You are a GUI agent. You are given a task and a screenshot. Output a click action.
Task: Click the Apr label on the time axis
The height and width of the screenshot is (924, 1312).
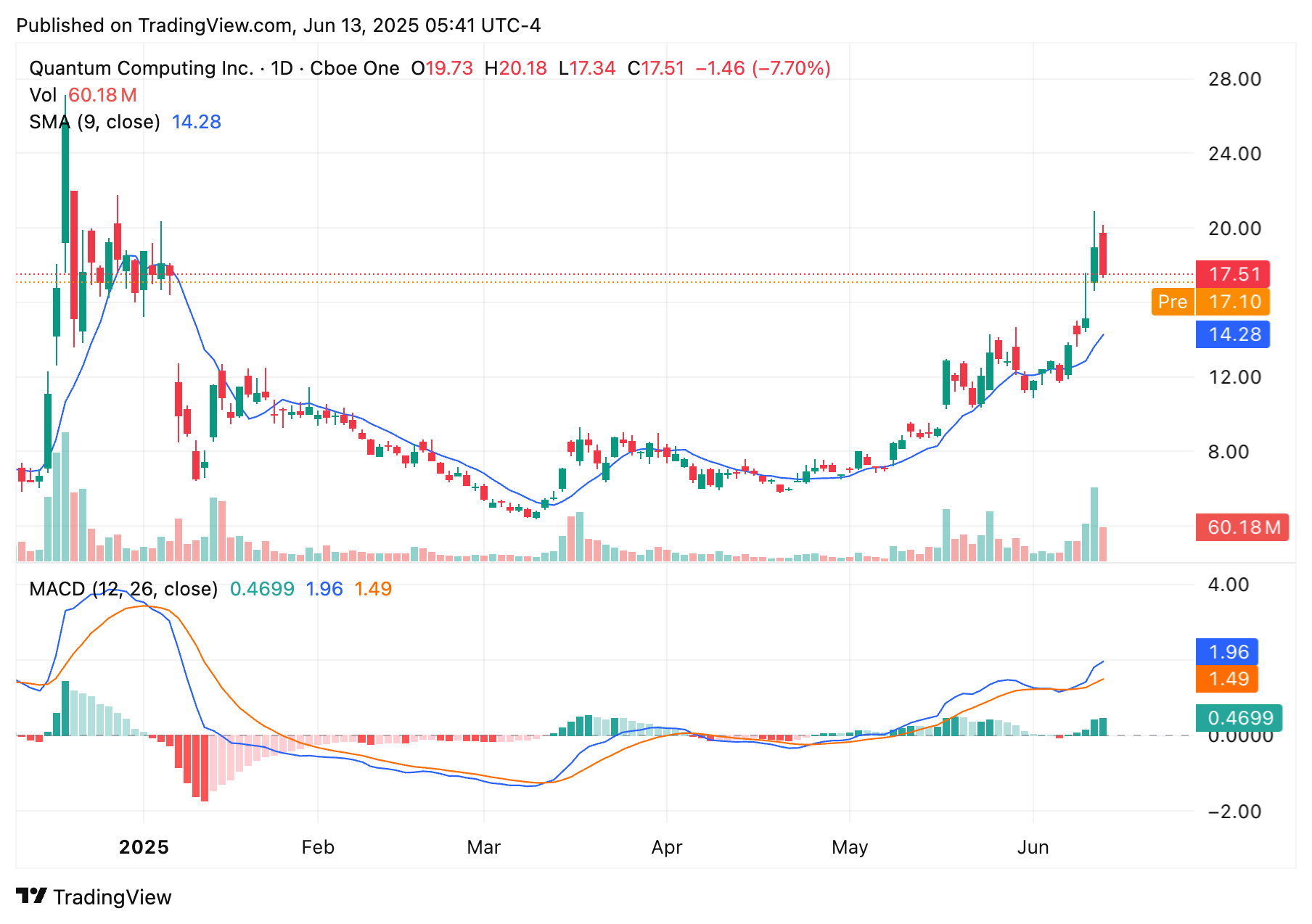tap(667, 847)
